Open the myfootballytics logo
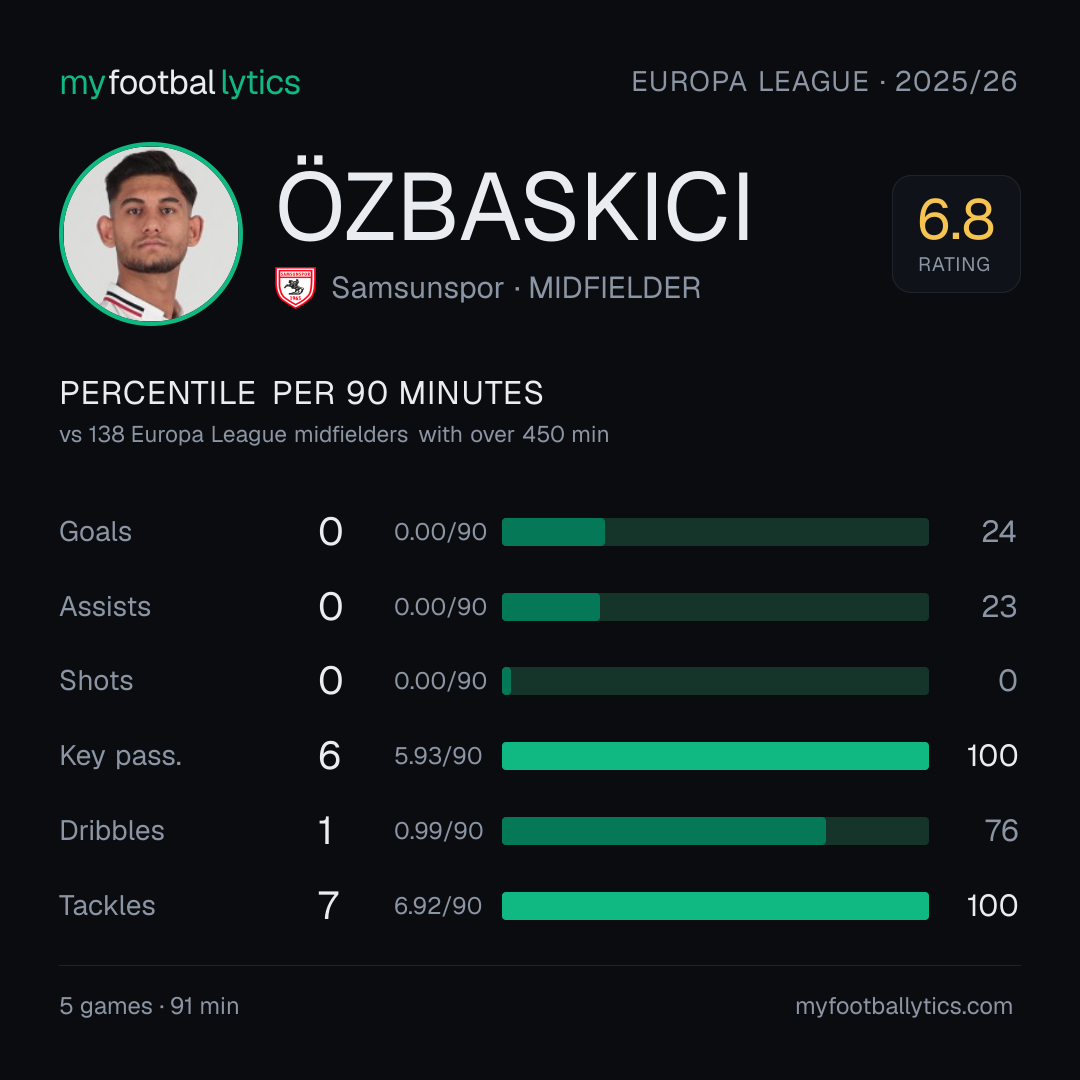This screenshot has height=1080, width=1080. [180, 83]
